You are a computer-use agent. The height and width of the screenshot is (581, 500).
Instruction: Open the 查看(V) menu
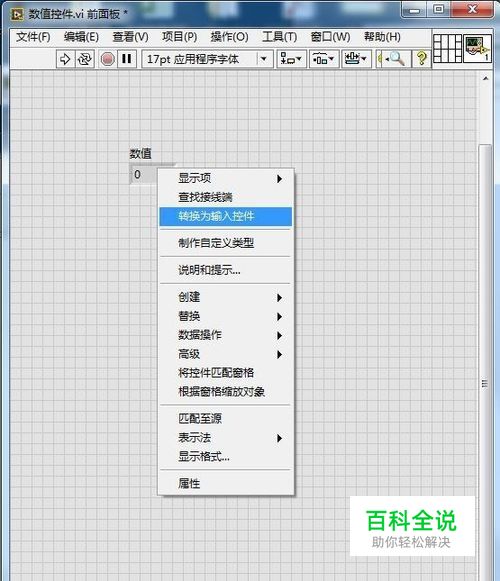pos(130,37)
